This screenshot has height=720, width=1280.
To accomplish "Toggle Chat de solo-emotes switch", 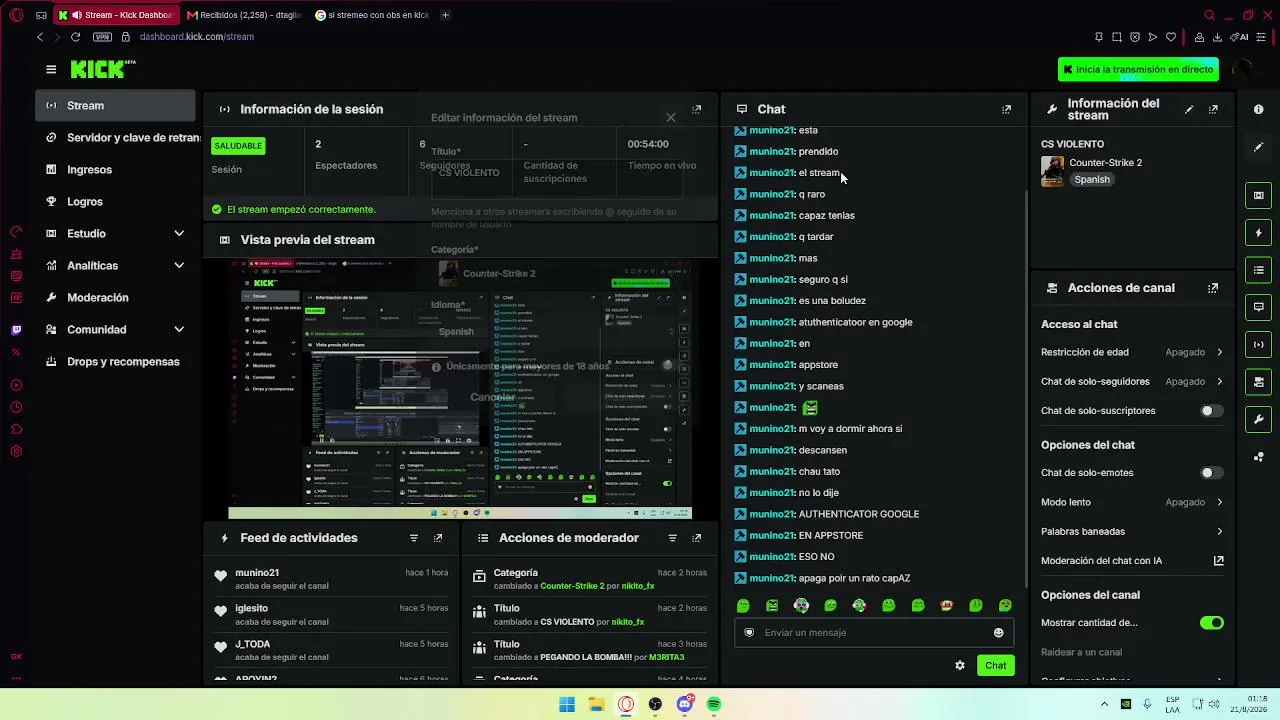I will (x=1212, y=473).
